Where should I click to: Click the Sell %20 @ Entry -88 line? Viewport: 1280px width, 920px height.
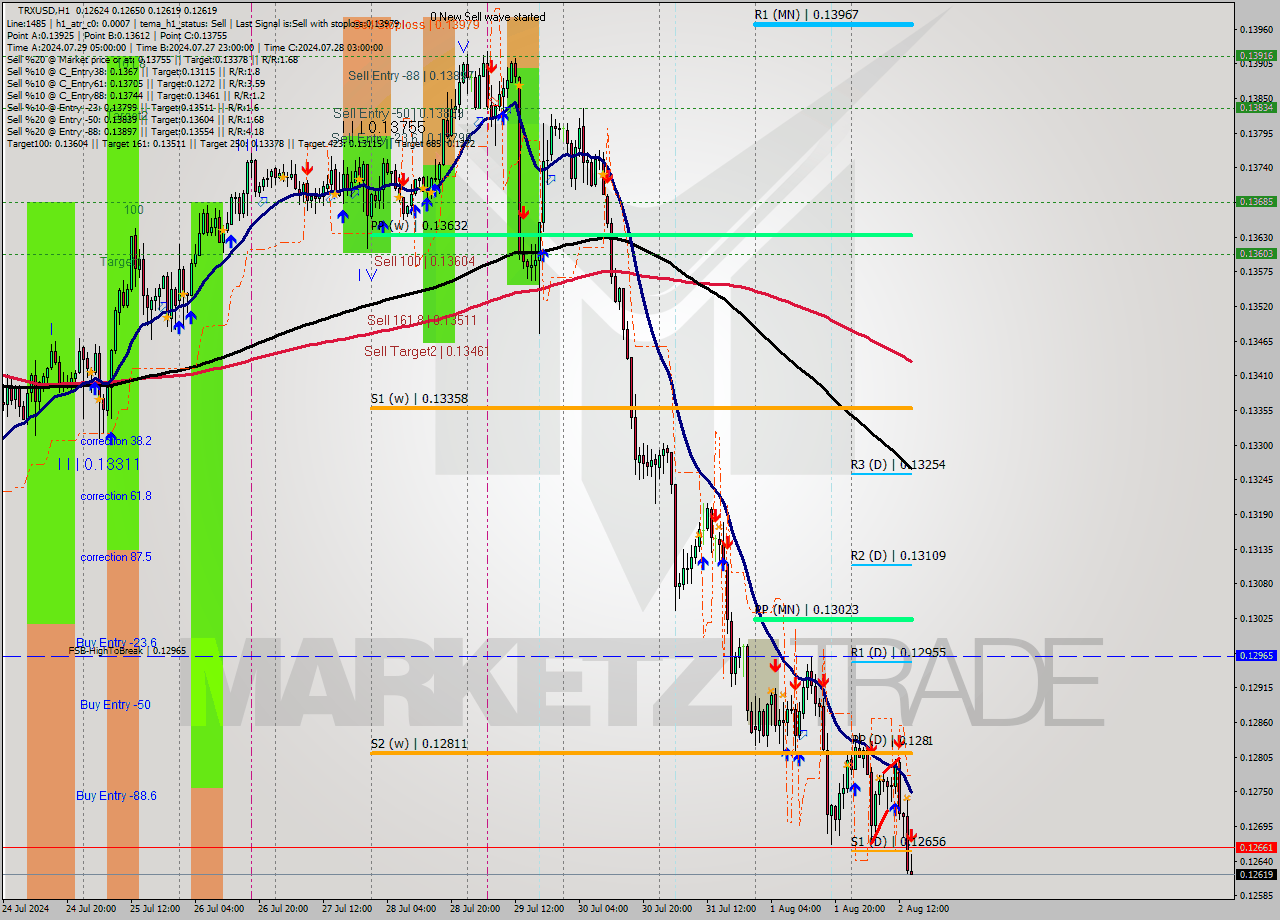pos(136,131)
